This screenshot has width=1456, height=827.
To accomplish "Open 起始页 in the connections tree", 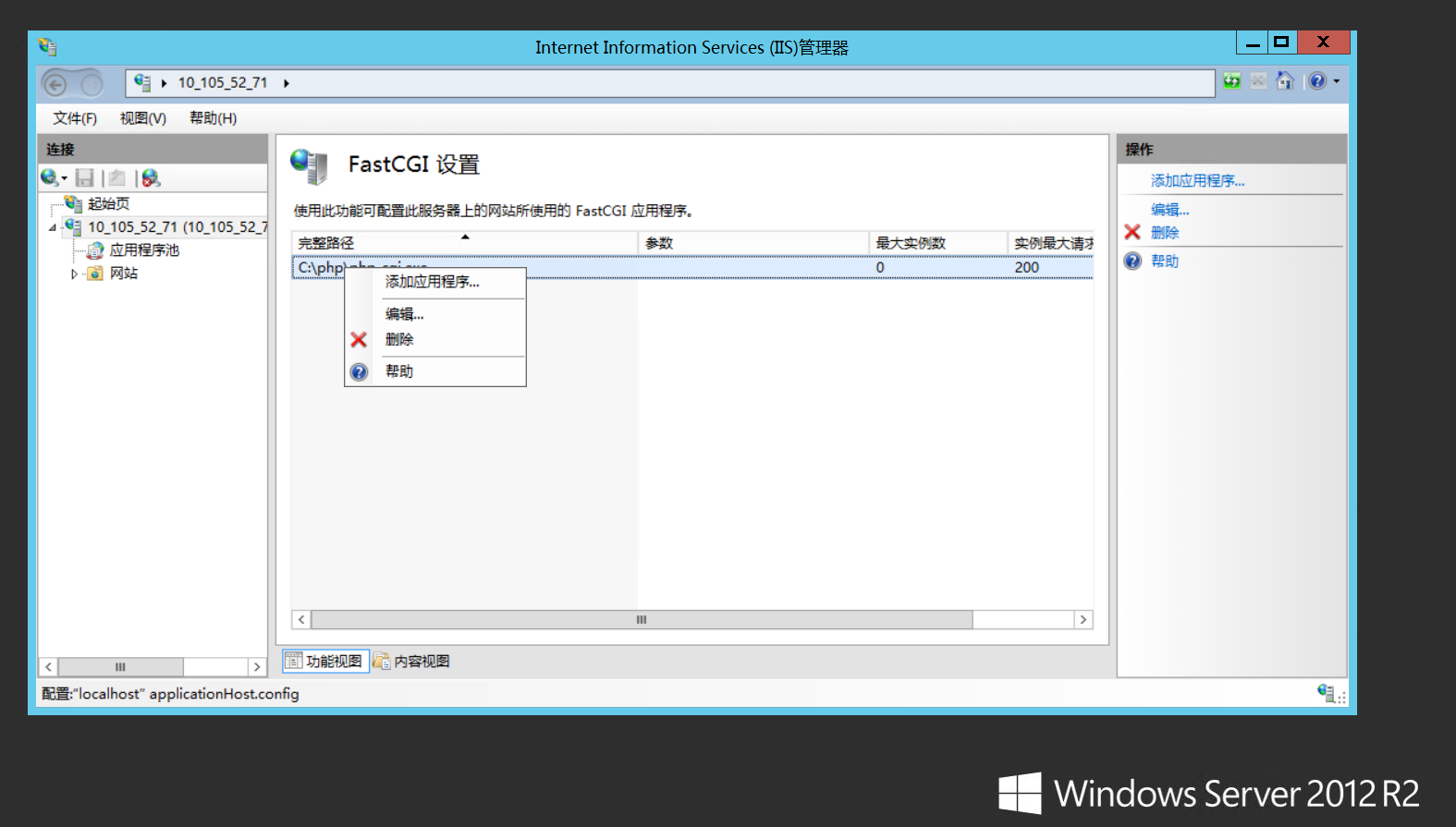I will pyautogui.click(x=108, y=204).
